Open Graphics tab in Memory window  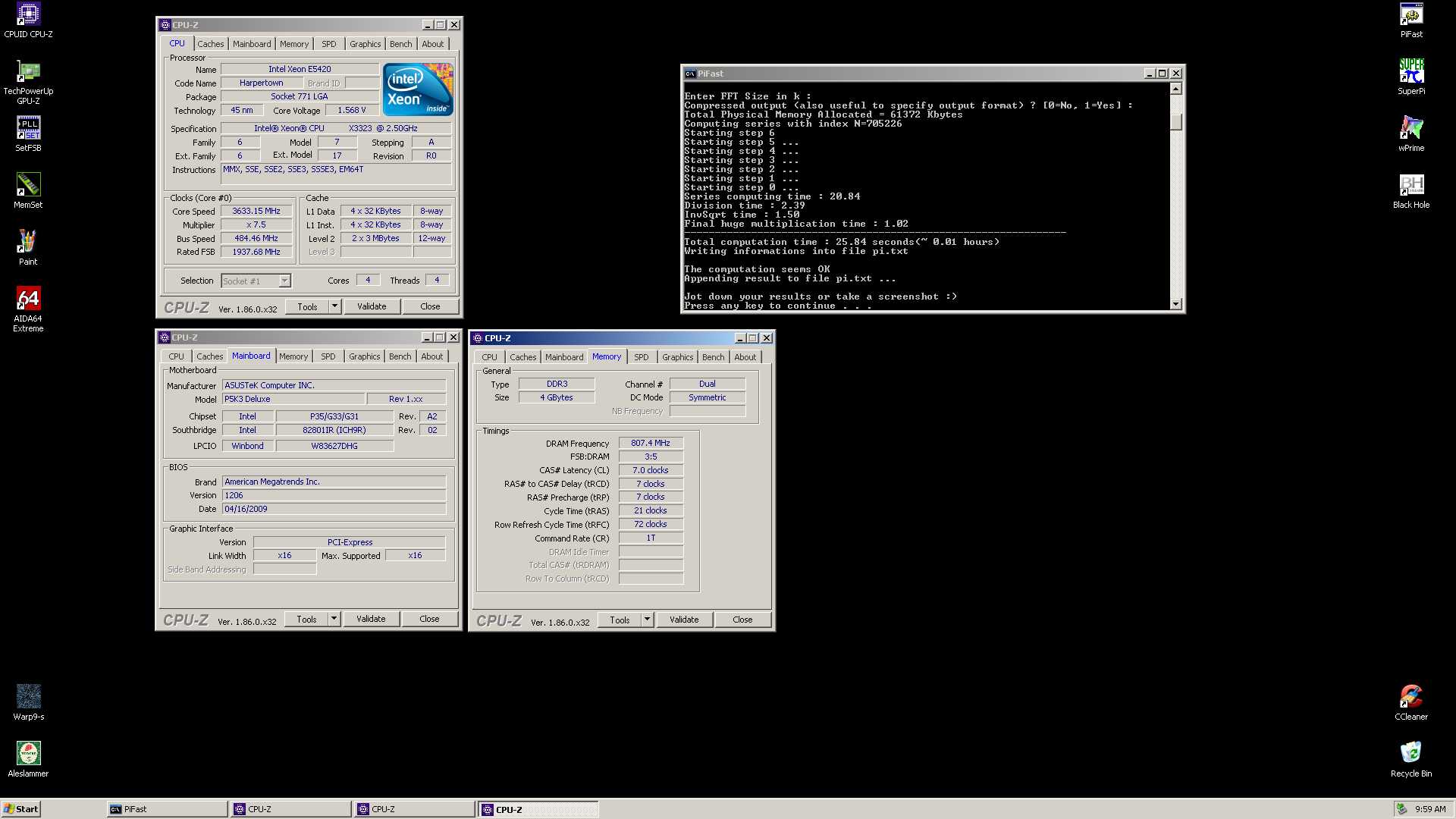677,357
